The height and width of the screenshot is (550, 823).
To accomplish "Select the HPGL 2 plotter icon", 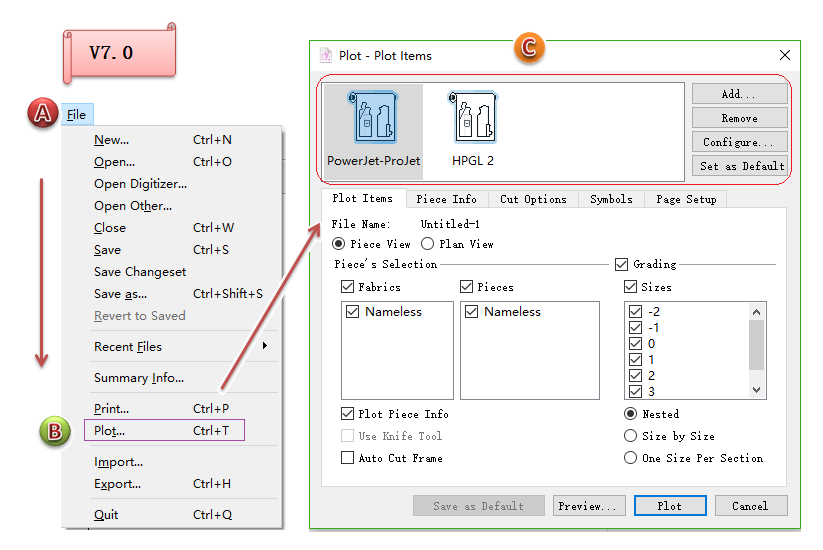I will (x=473, y=118).
